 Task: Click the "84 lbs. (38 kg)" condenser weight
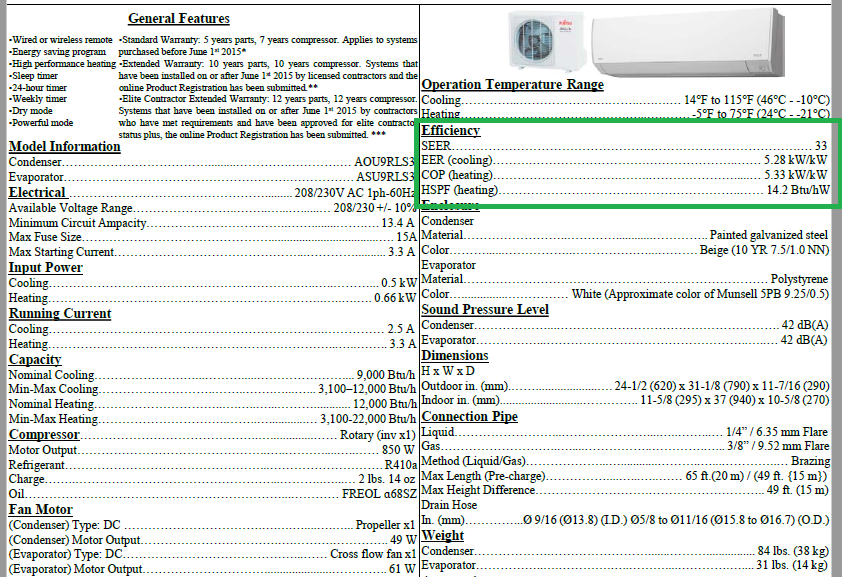(793, 551)
